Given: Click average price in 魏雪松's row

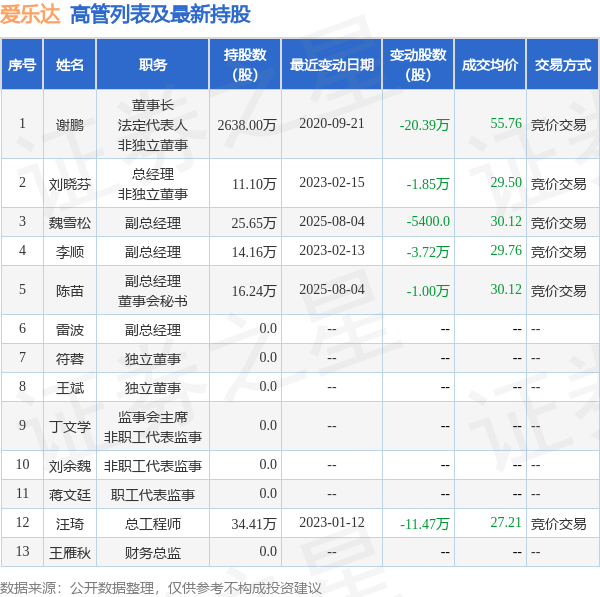Looking at the screenshot, I should (506, 221).
